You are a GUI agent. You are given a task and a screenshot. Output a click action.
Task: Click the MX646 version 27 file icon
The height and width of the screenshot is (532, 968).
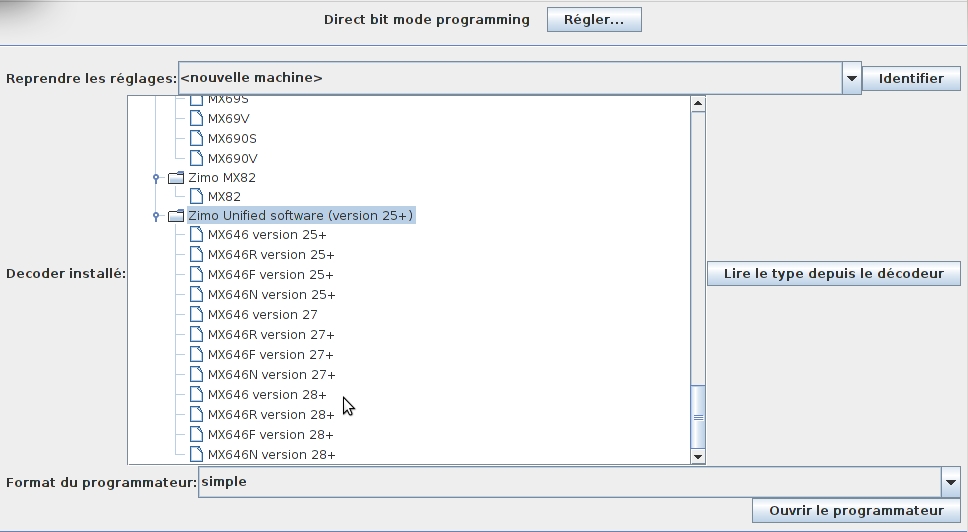pos(196,314)
